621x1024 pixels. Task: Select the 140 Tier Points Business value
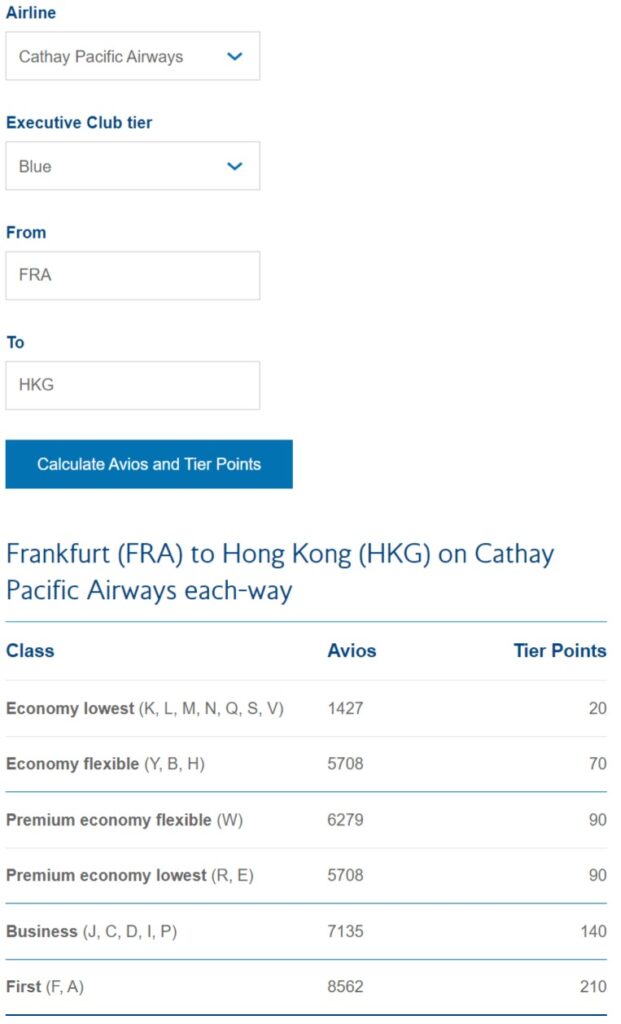pyautogui.click(x=593, y=932)
